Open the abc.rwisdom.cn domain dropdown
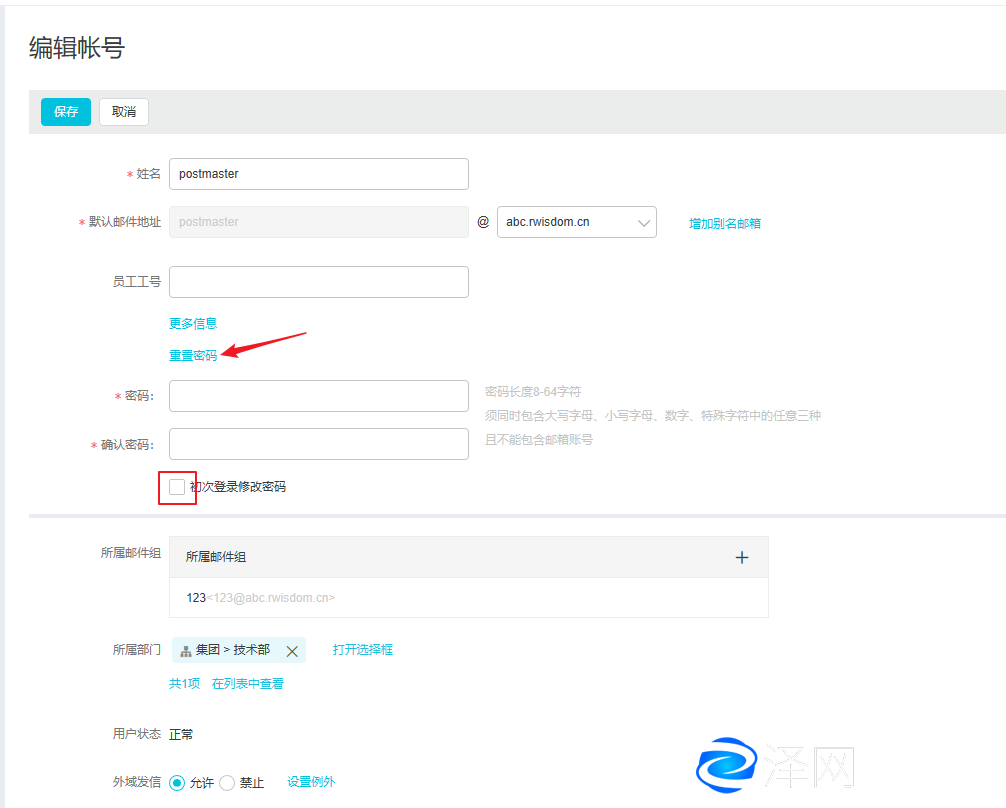The height and width of the screenshot is (808, 1006). click(576, 222)
